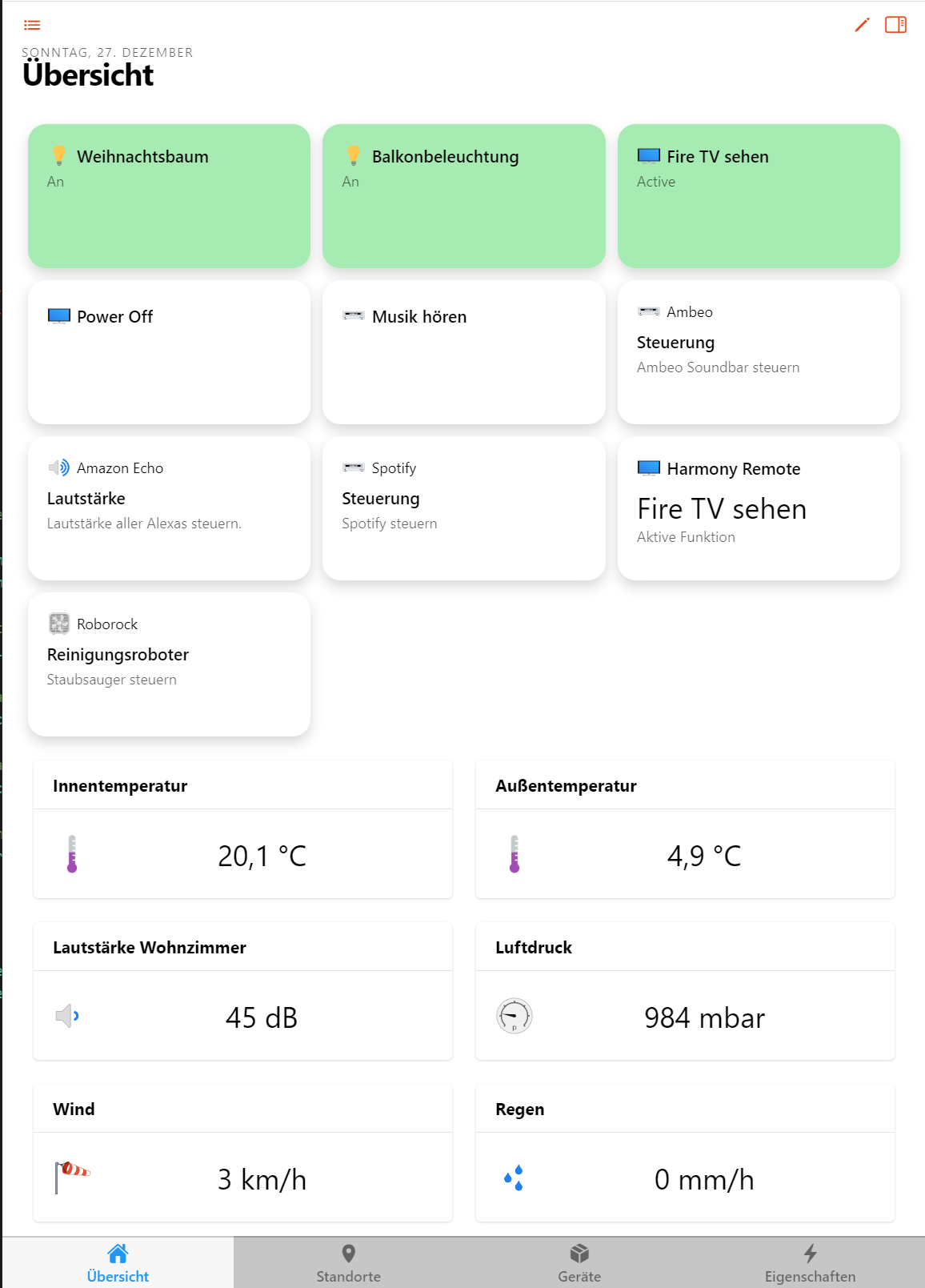This screenshot has height=1288, width=925.
Task: Click the Roborock vacuum icon
Action: pyautogui.click(x=59, y=624)
